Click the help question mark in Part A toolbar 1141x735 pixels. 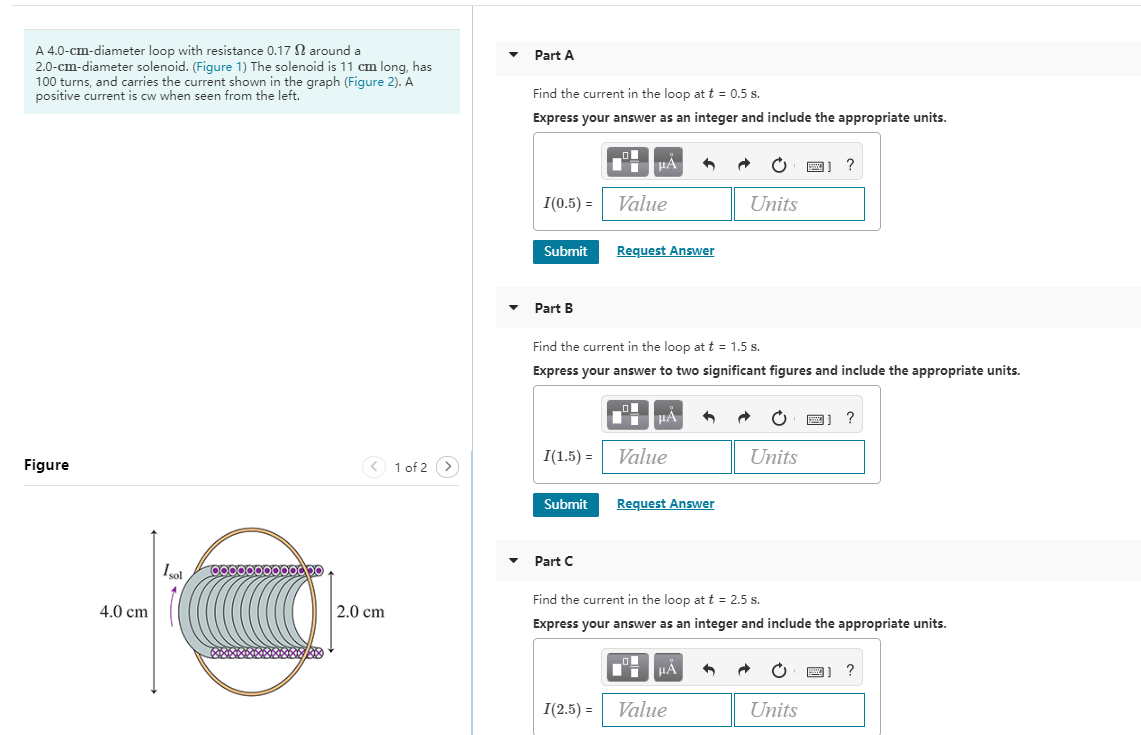[x=850, y=163]
